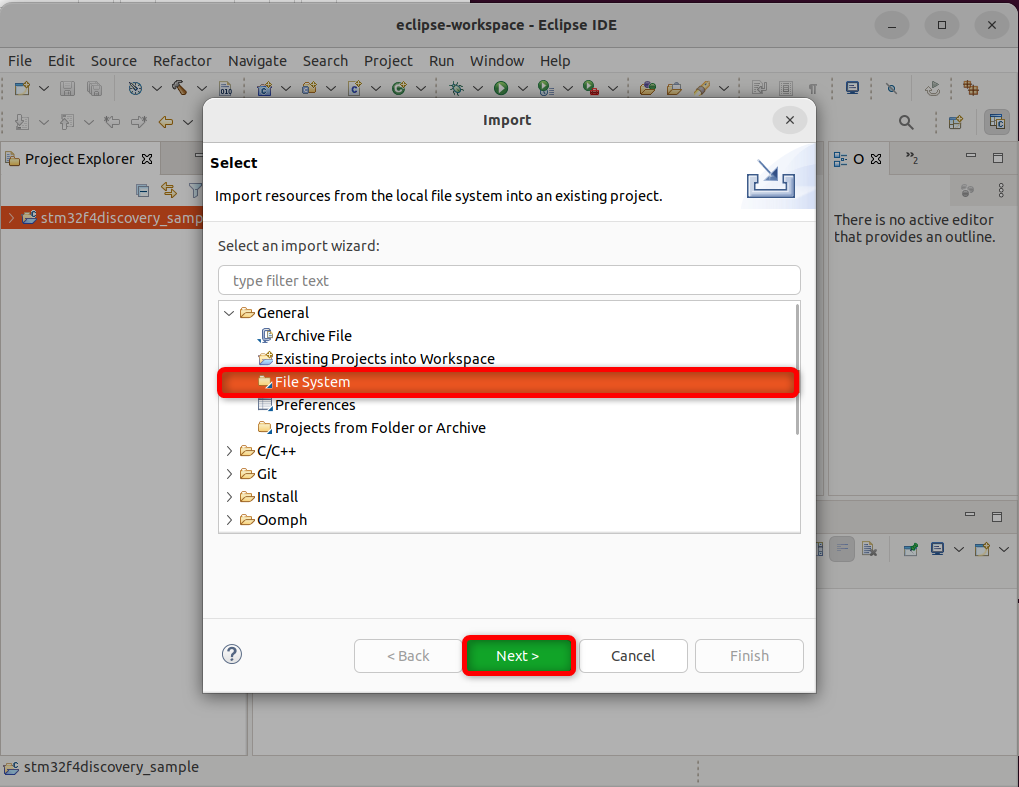Click the Save disk icon in toolbar
1019x787 pixels.
tap(67, 88)
